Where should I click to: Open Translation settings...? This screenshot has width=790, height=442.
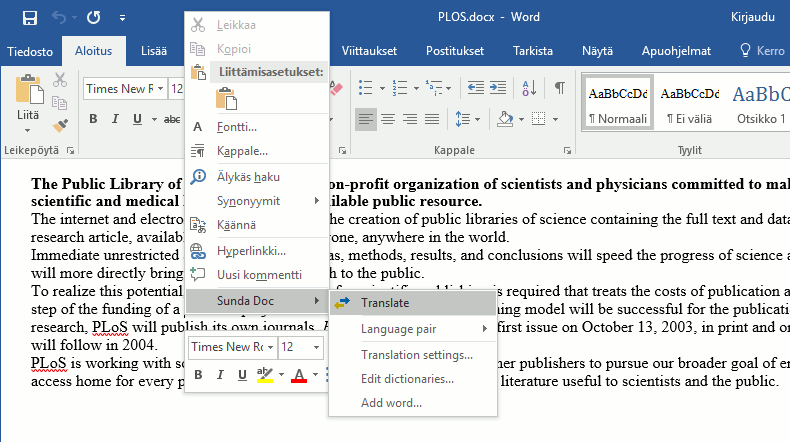click(x=413, y=355)
